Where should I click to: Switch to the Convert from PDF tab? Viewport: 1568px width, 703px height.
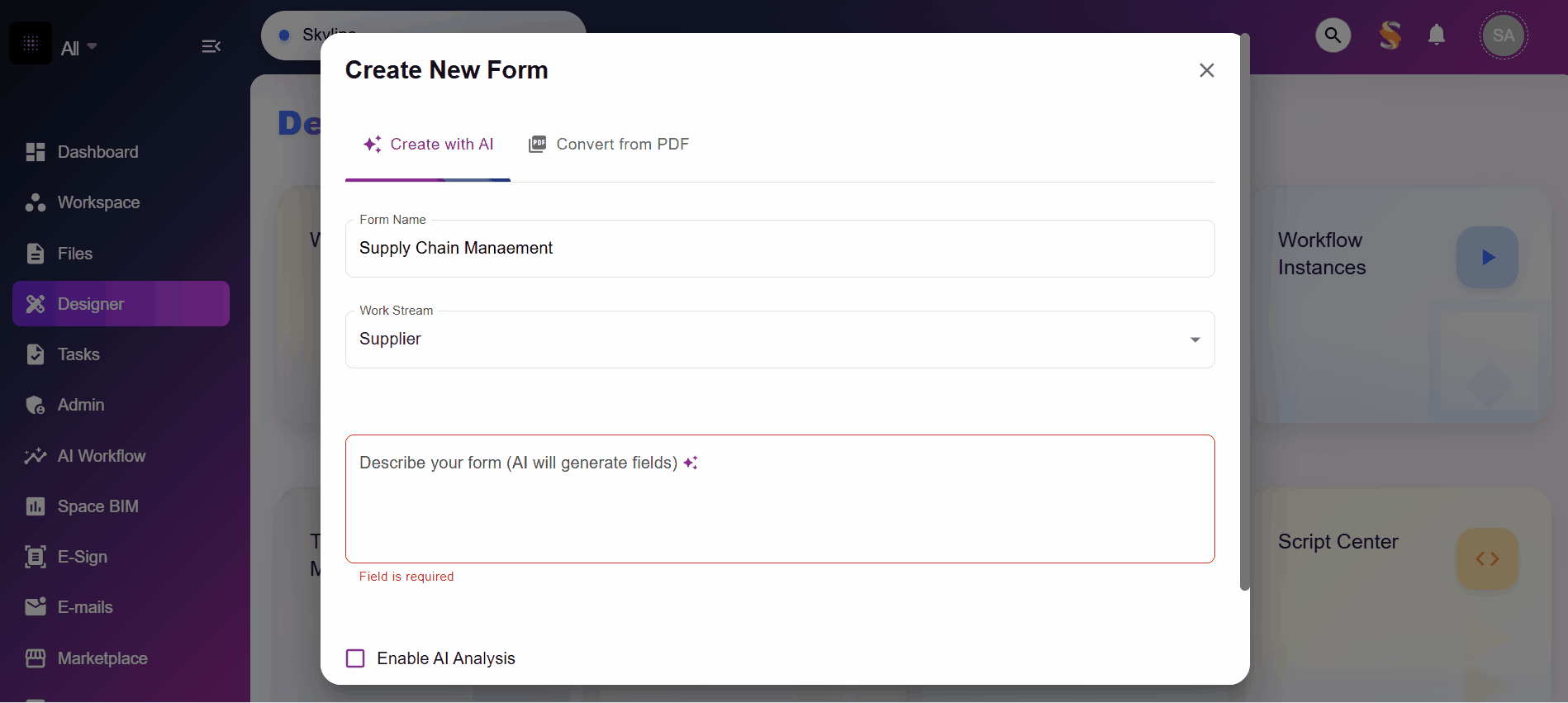[x=609, y=145]
